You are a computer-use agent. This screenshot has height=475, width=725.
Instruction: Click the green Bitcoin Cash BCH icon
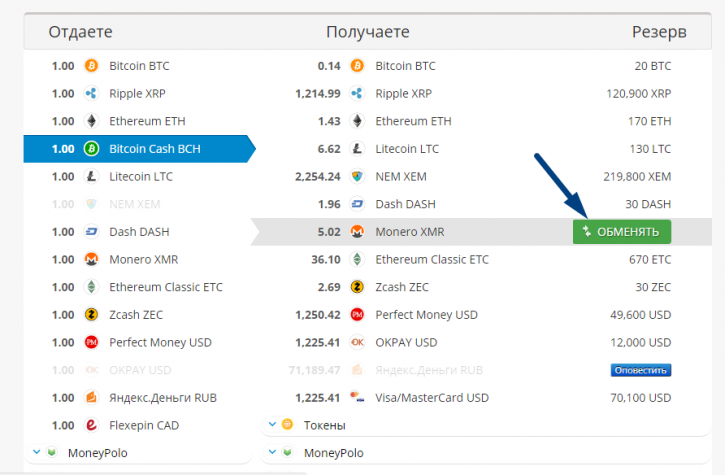91,149
